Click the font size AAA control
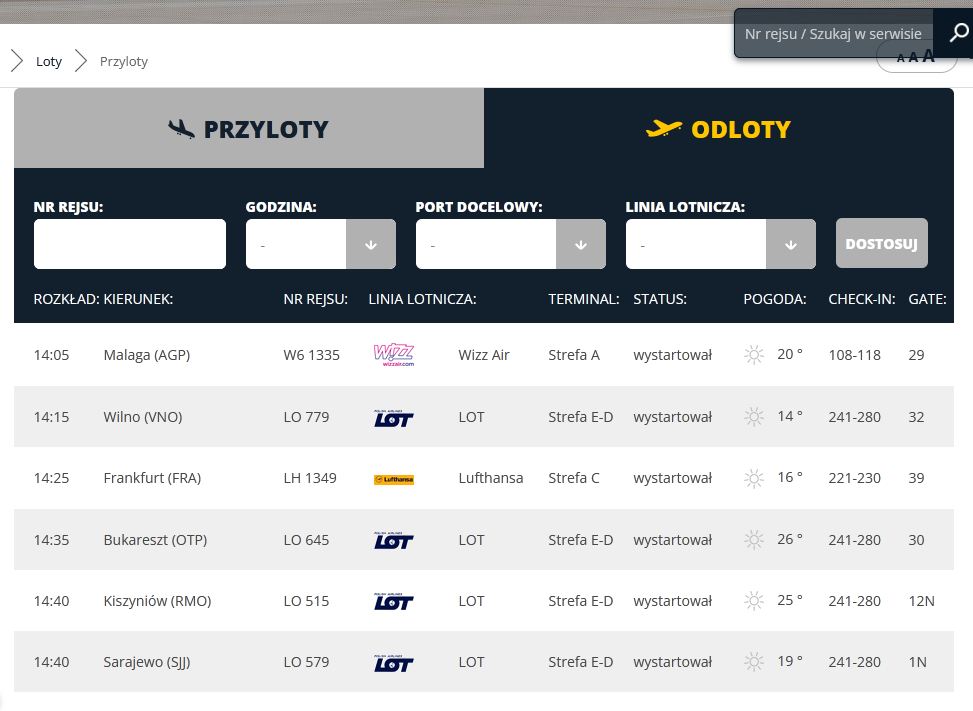Screen dimensions: 973x711 click(916, 57)
